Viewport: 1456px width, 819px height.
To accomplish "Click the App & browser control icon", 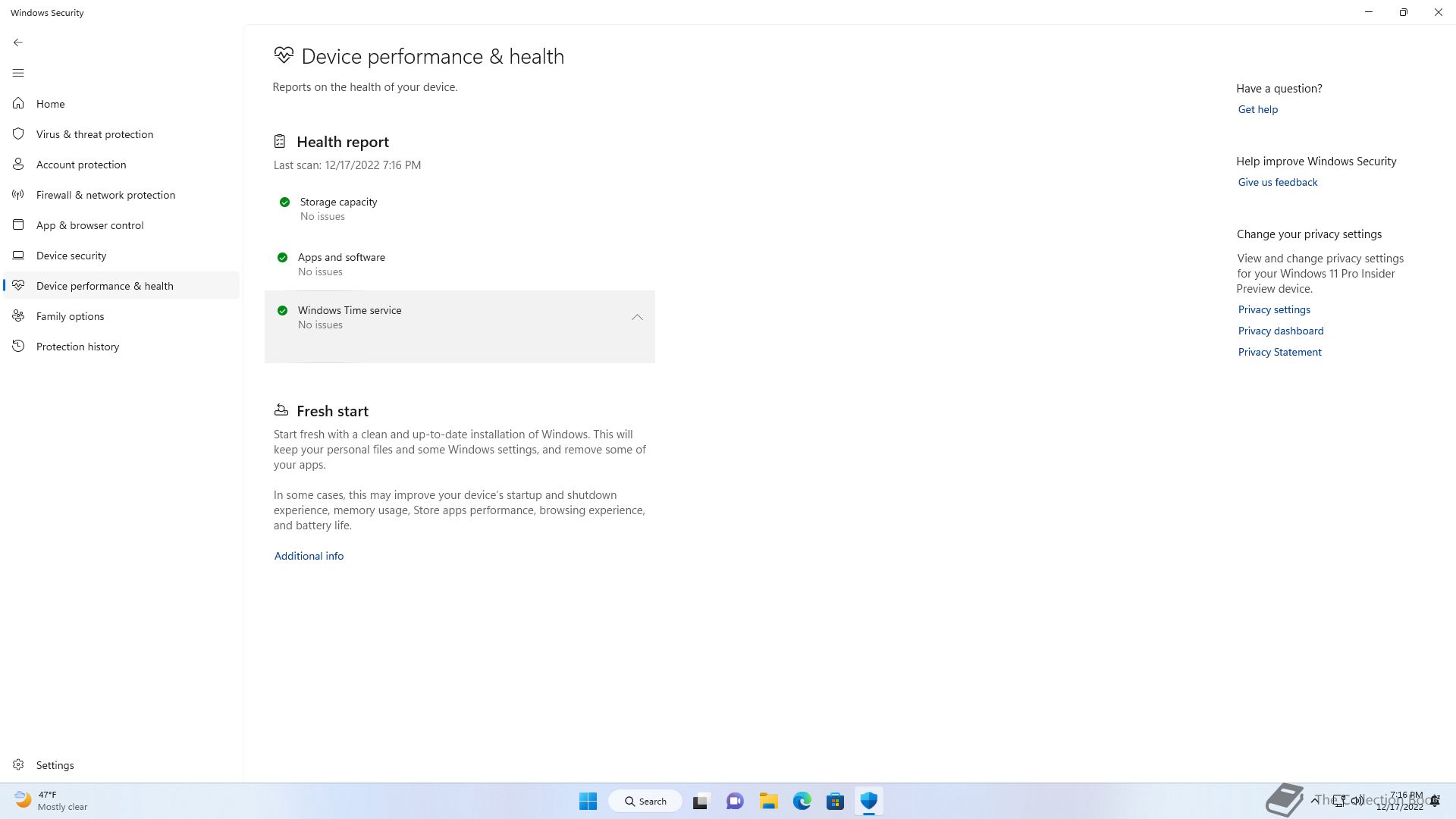I will pyautogui.click(x=18, y=225).
